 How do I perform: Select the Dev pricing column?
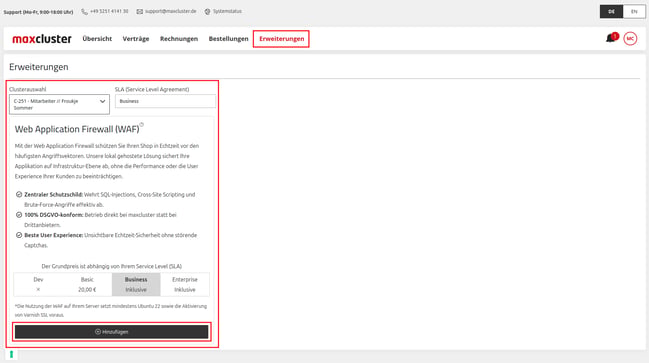[38, 284]
